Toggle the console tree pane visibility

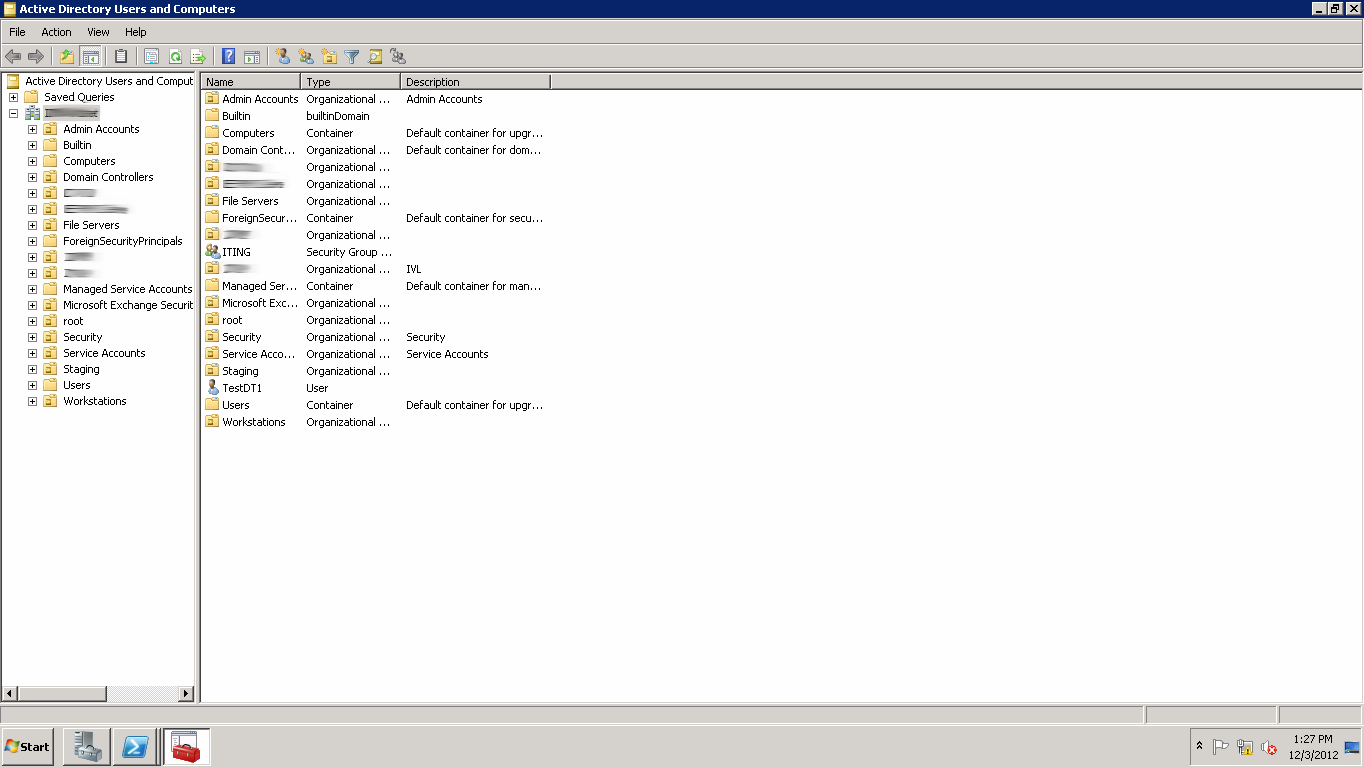93,56
